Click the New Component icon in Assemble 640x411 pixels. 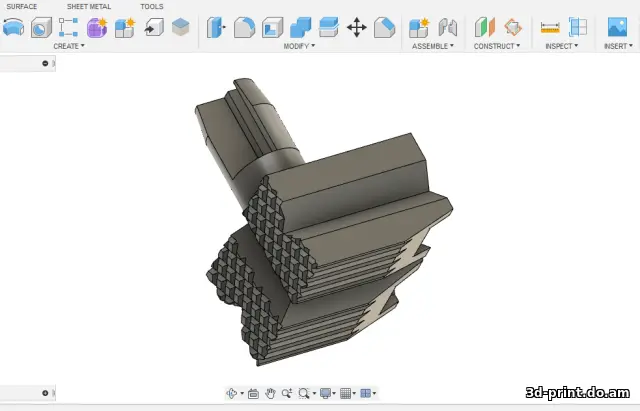(x=419, y=28)
